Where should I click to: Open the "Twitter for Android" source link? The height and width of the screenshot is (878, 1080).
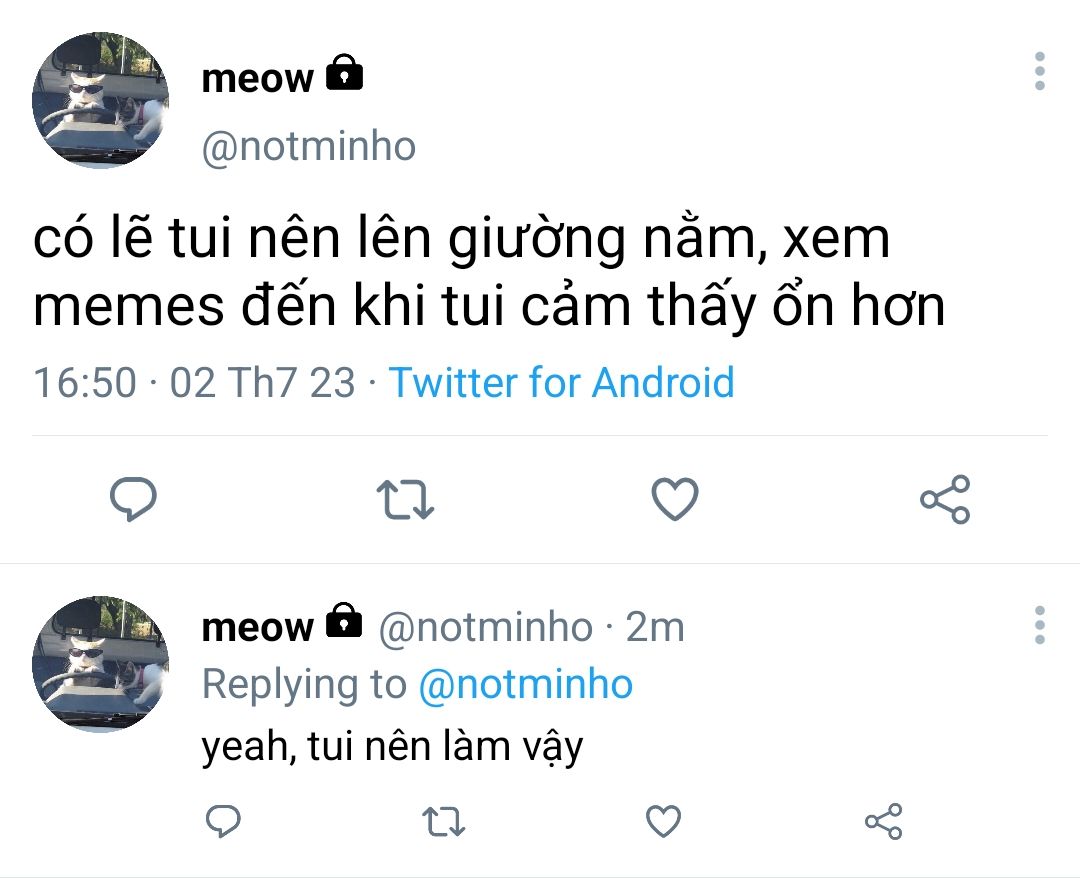click(x=561, y=383)
